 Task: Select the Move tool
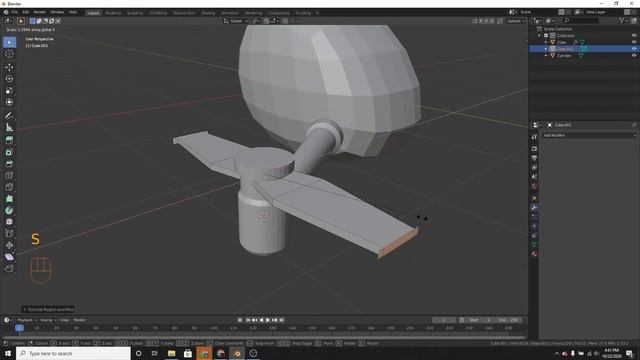[x=9, y=67]
